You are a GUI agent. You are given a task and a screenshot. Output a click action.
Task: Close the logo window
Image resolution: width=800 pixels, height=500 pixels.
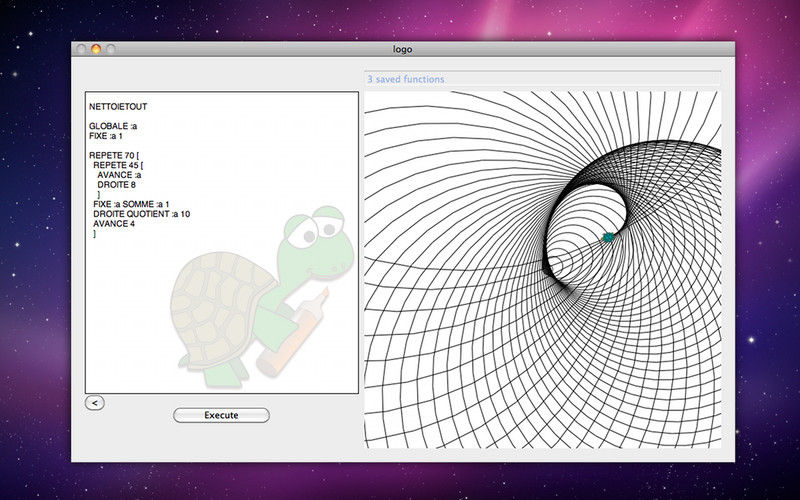(x=81, y=49)
